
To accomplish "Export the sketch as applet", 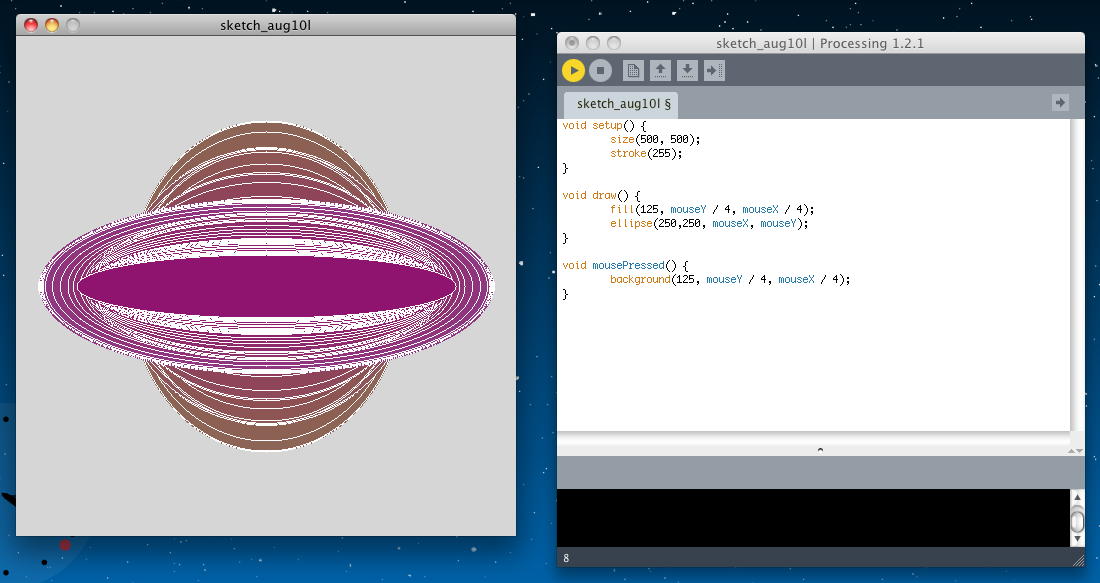I will coord(714,70).
